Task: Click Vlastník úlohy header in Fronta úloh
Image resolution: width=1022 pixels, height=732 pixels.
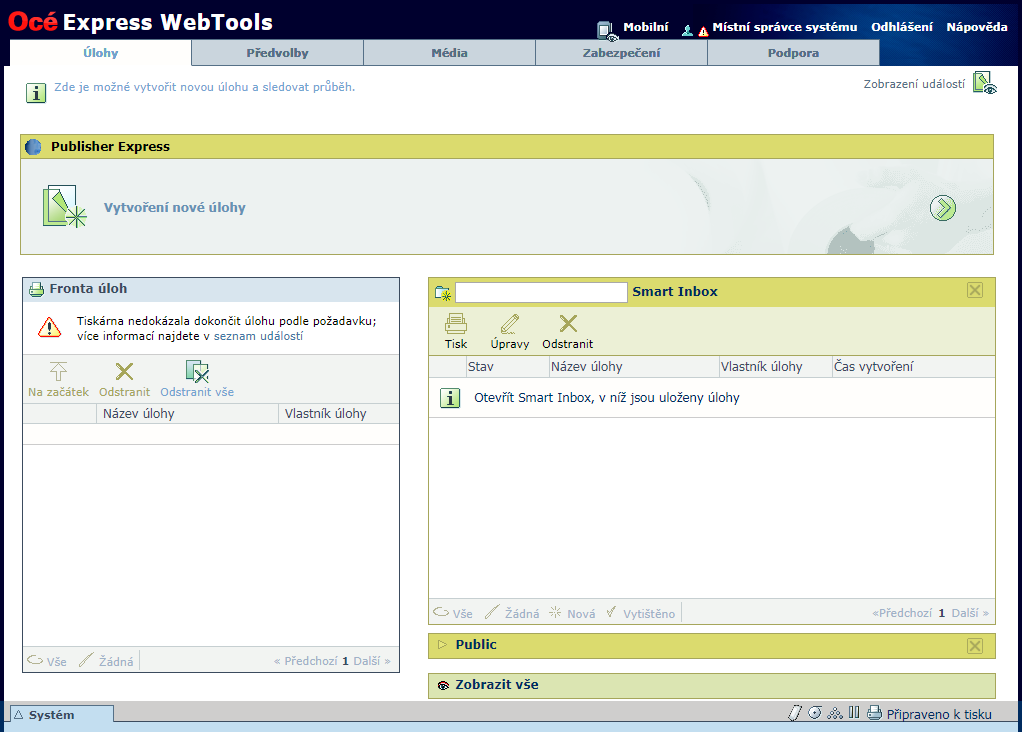Action: [325, 414]
